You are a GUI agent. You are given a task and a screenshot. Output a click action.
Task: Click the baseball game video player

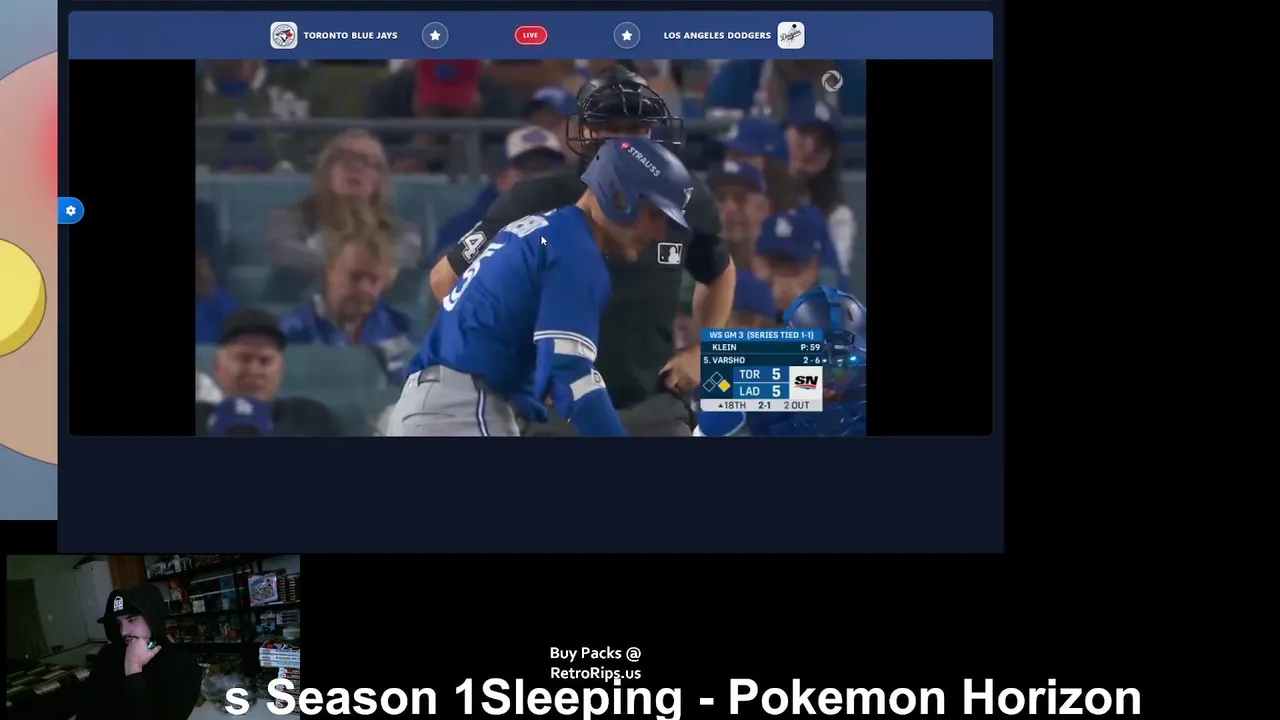pos(530,247)
